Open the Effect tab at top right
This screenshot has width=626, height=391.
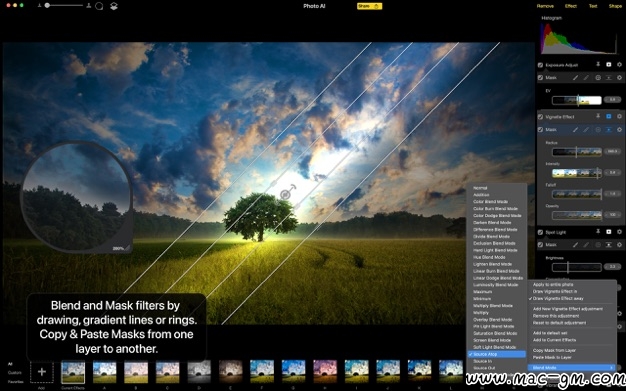click(571, 6)
